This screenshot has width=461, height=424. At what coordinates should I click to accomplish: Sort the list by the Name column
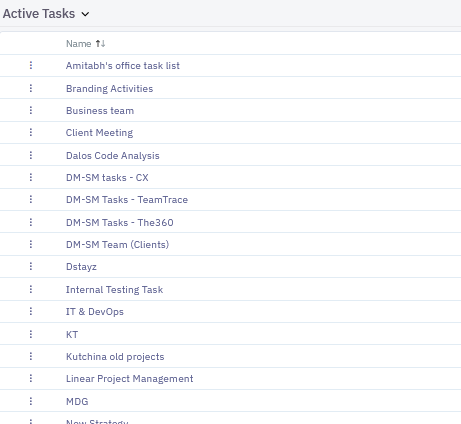coord(100,43)
